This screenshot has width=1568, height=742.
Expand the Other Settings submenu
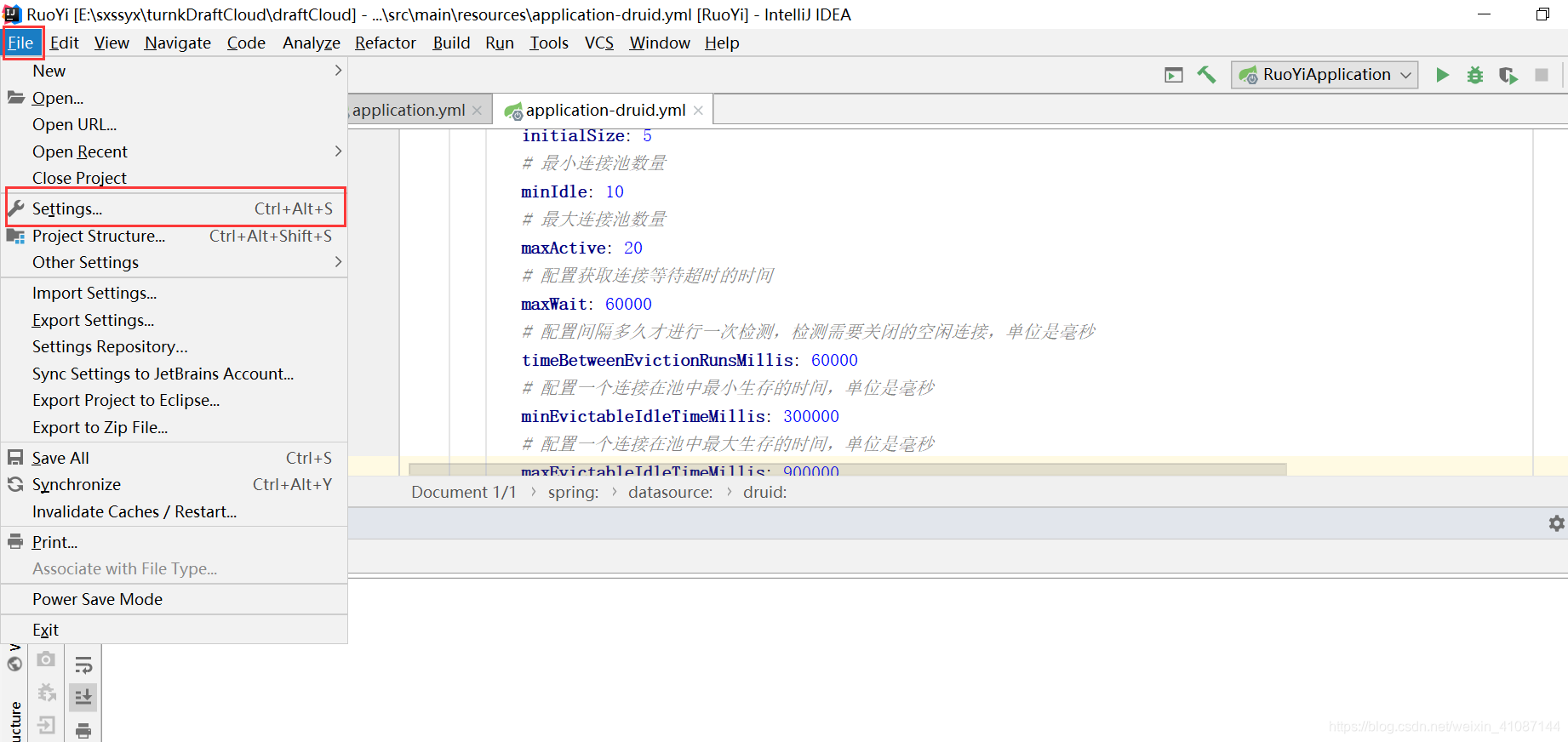tap(174, 262)
